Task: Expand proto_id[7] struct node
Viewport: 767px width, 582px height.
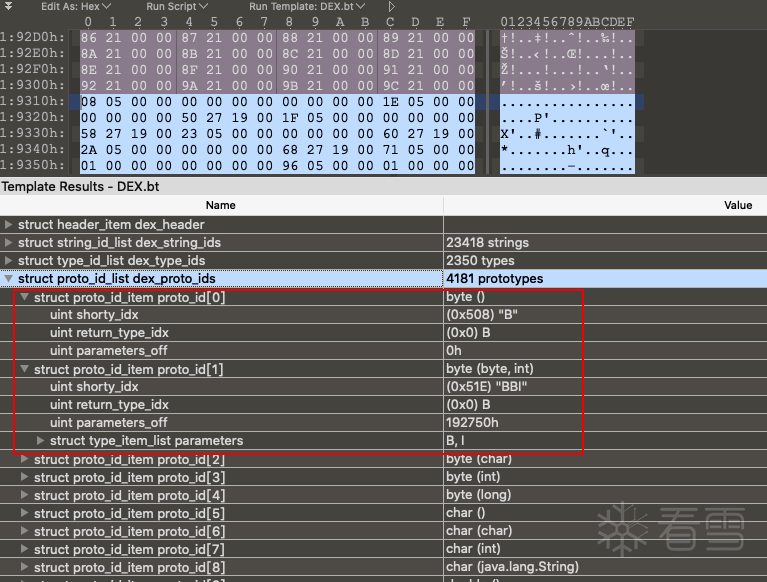Action: 24,549
